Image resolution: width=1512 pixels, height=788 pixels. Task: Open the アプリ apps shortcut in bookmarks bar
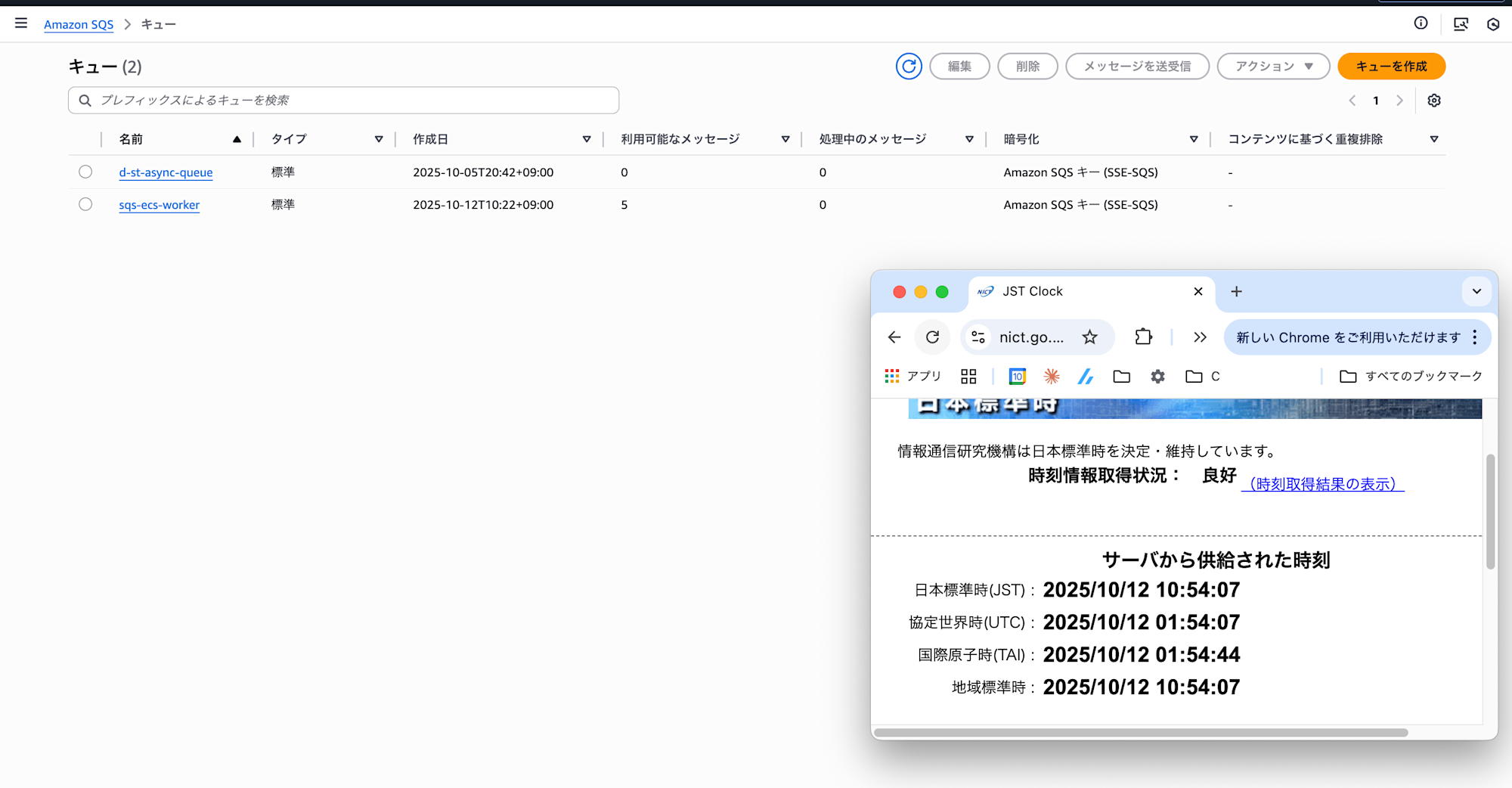(913, 376)
